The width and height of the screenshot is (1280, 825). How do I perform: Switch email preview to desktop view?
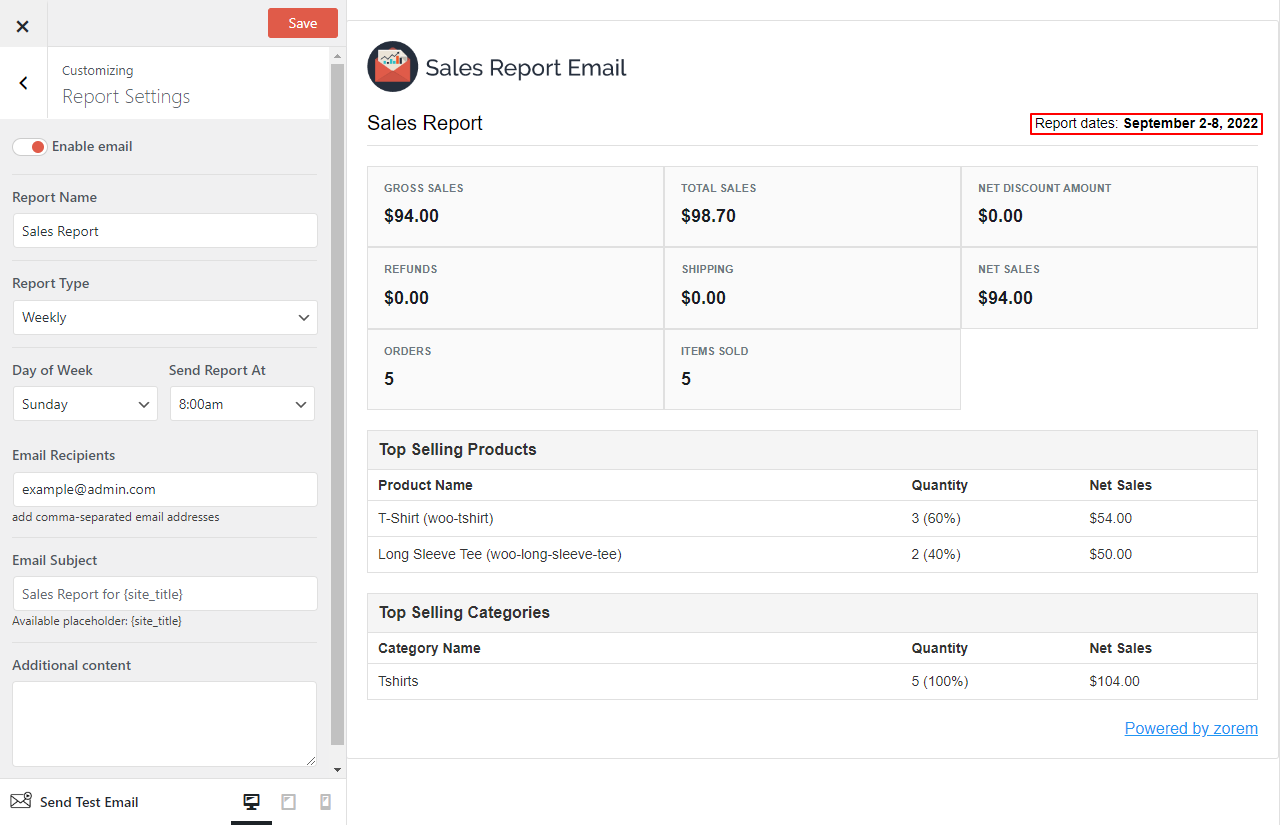(251, 801)
